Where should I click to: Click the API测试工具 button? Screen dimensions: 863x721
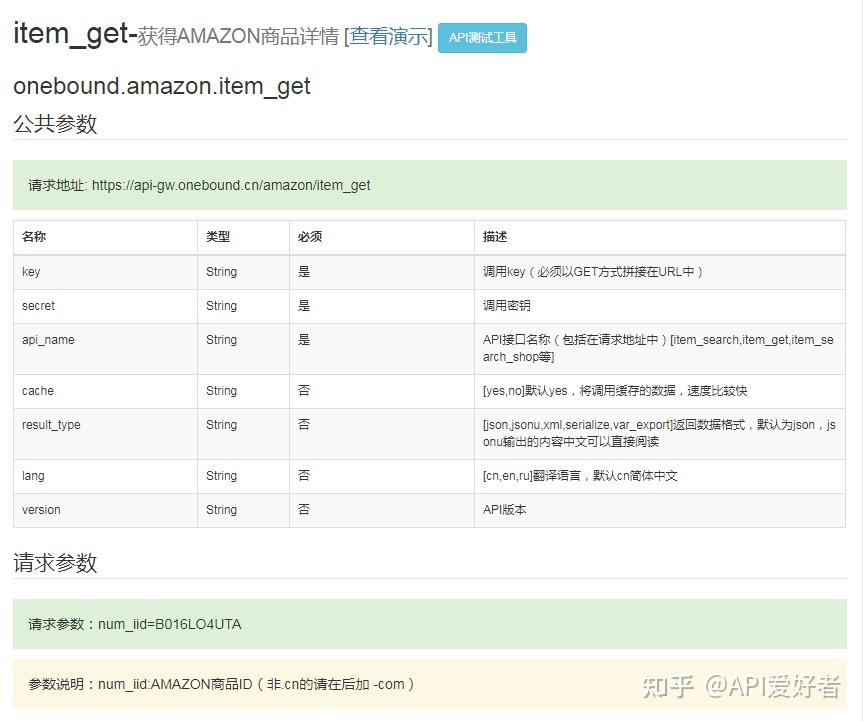click(482, 38)
